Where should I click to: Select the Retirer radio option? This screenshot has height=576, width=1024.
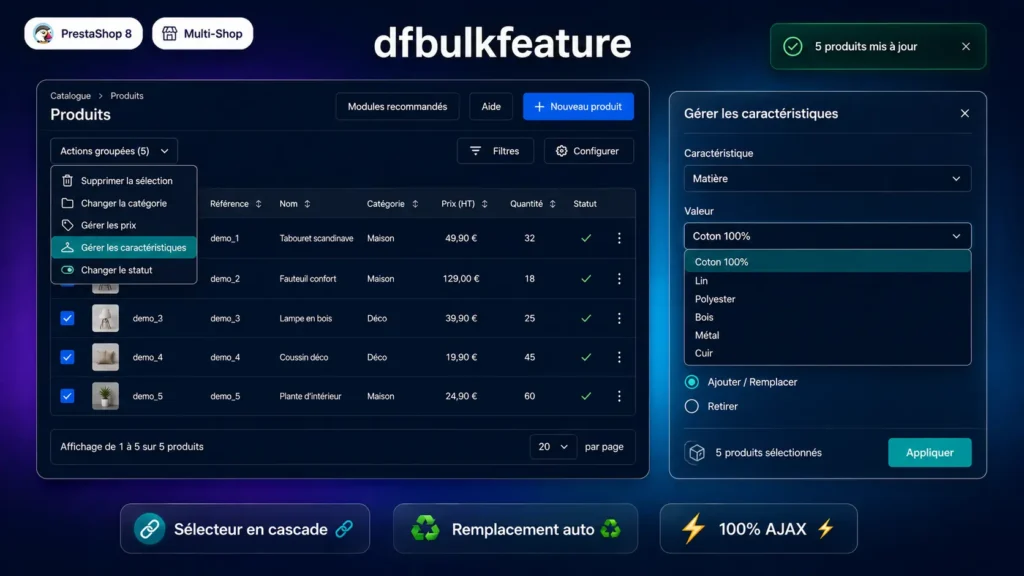692,406
